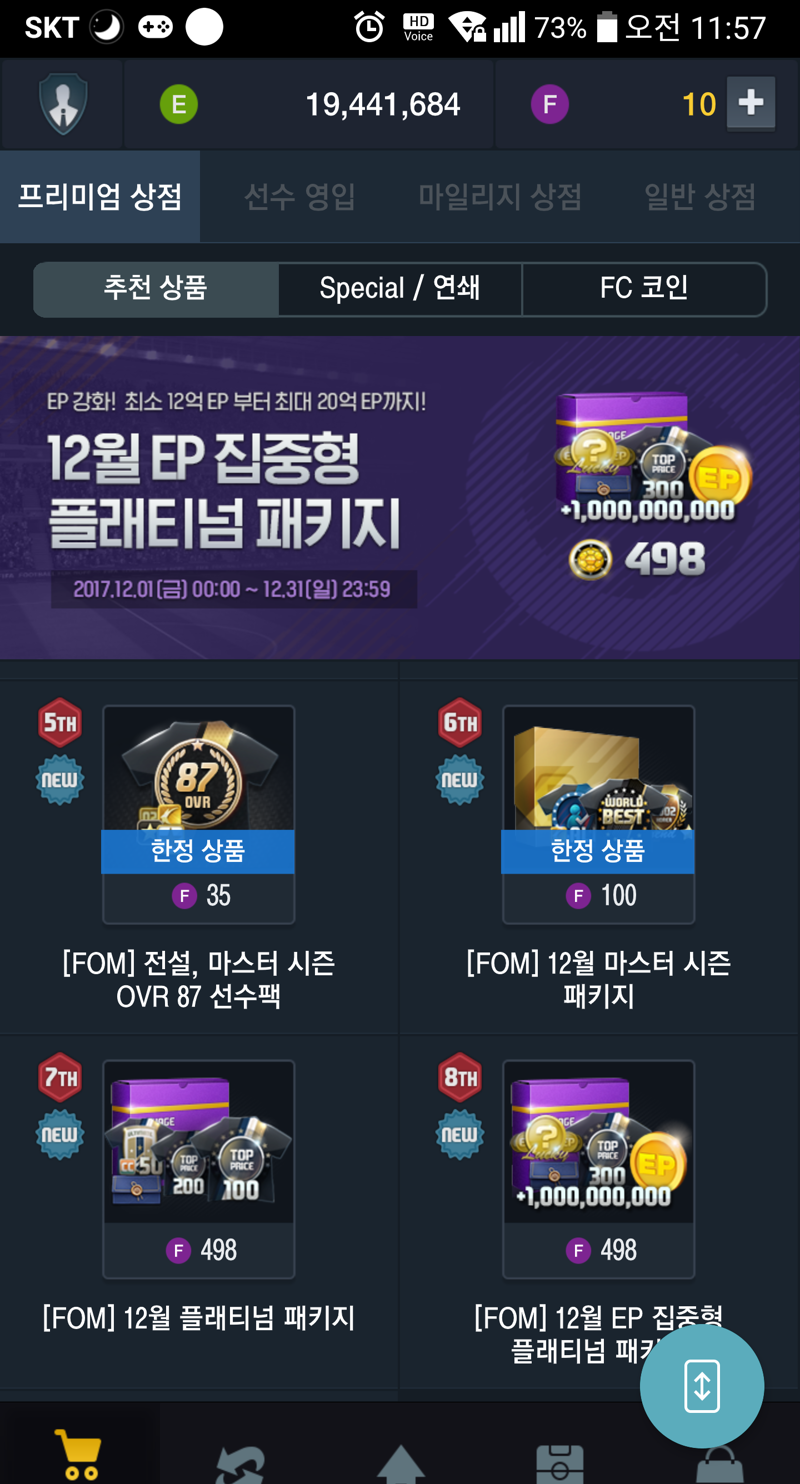Select the 추천 상품 sub-tab
The image size is (800, 1484).
click(x=156, y=289)
